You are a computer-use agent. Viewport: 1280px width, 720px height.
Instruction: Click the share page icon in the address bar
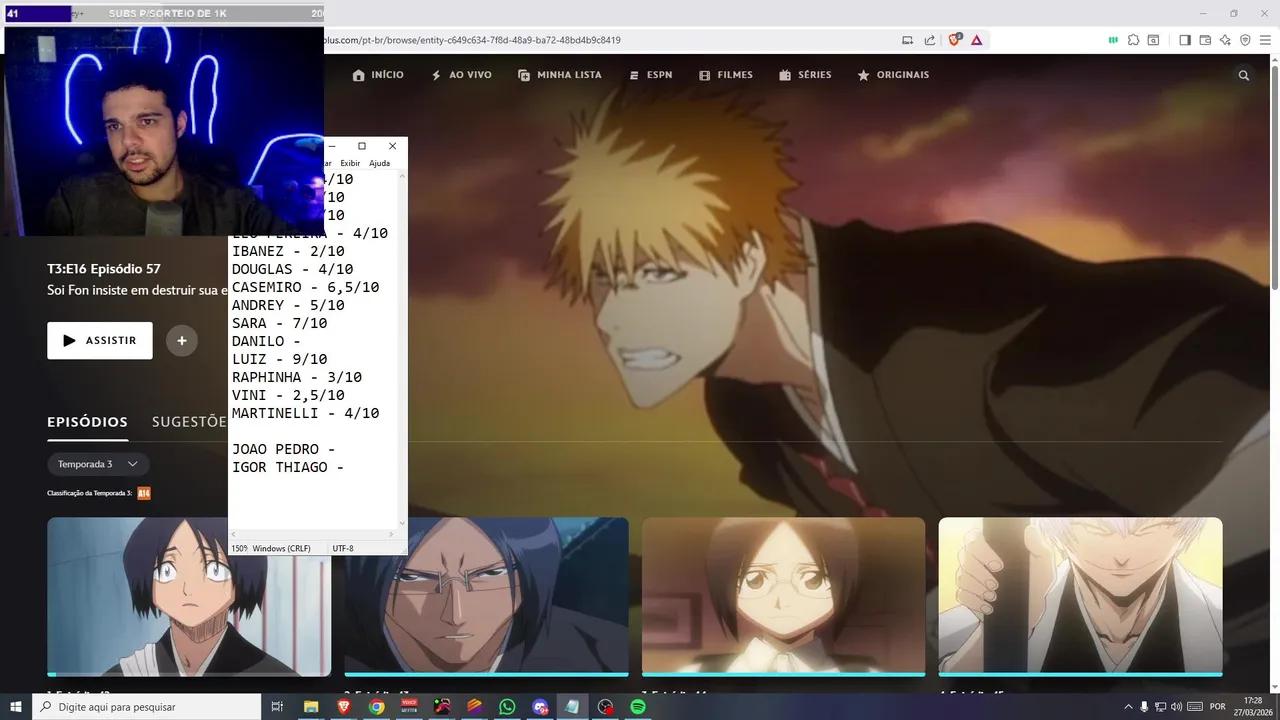click(x=929, y=40)
